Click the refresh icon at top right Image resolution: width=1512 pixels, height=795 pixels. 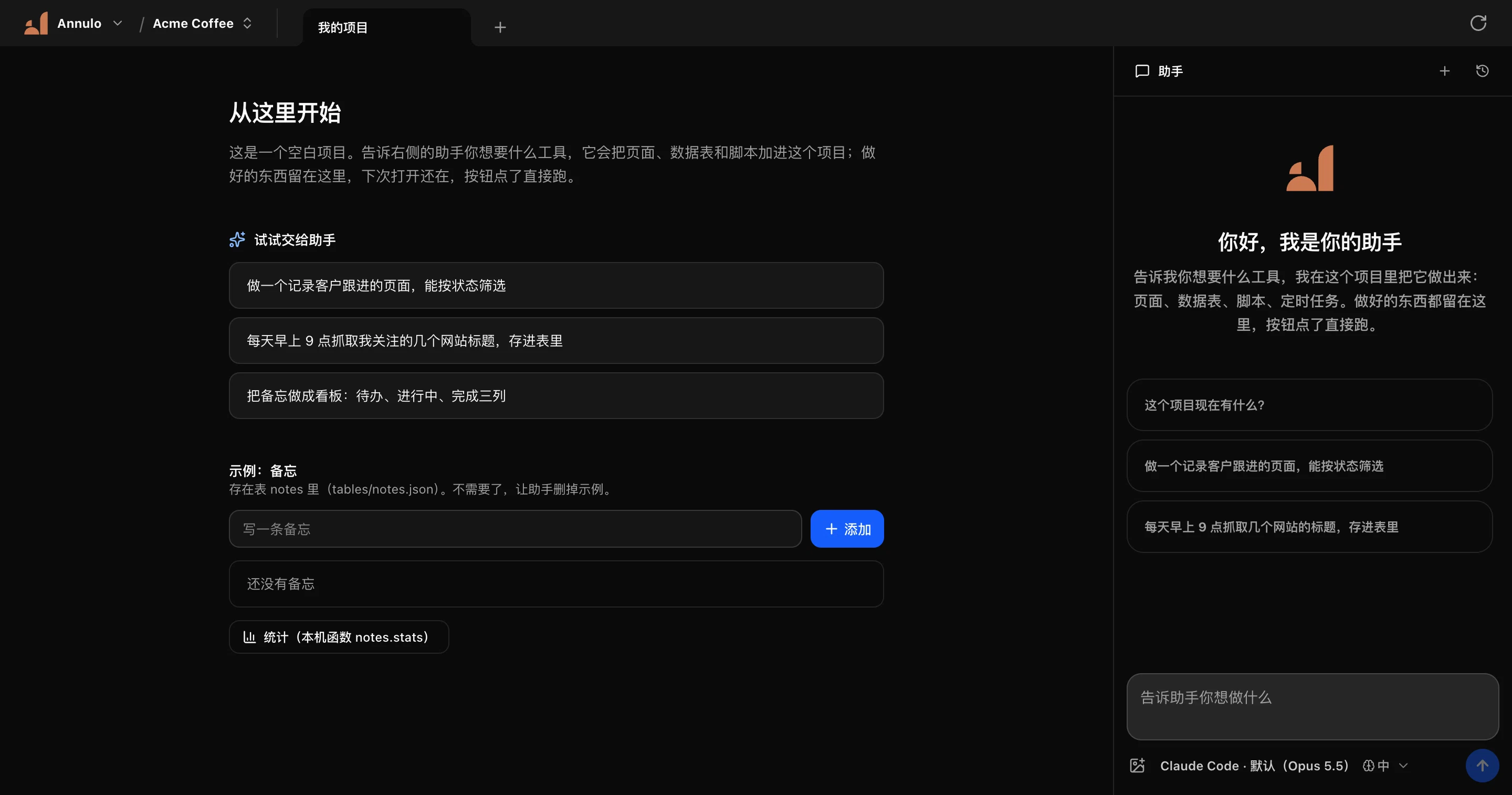[1478, 24]
